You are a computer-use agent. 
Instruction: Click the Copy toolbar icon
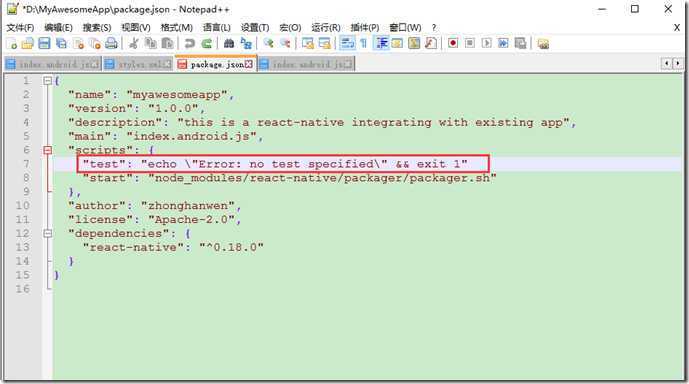(151, 43)
